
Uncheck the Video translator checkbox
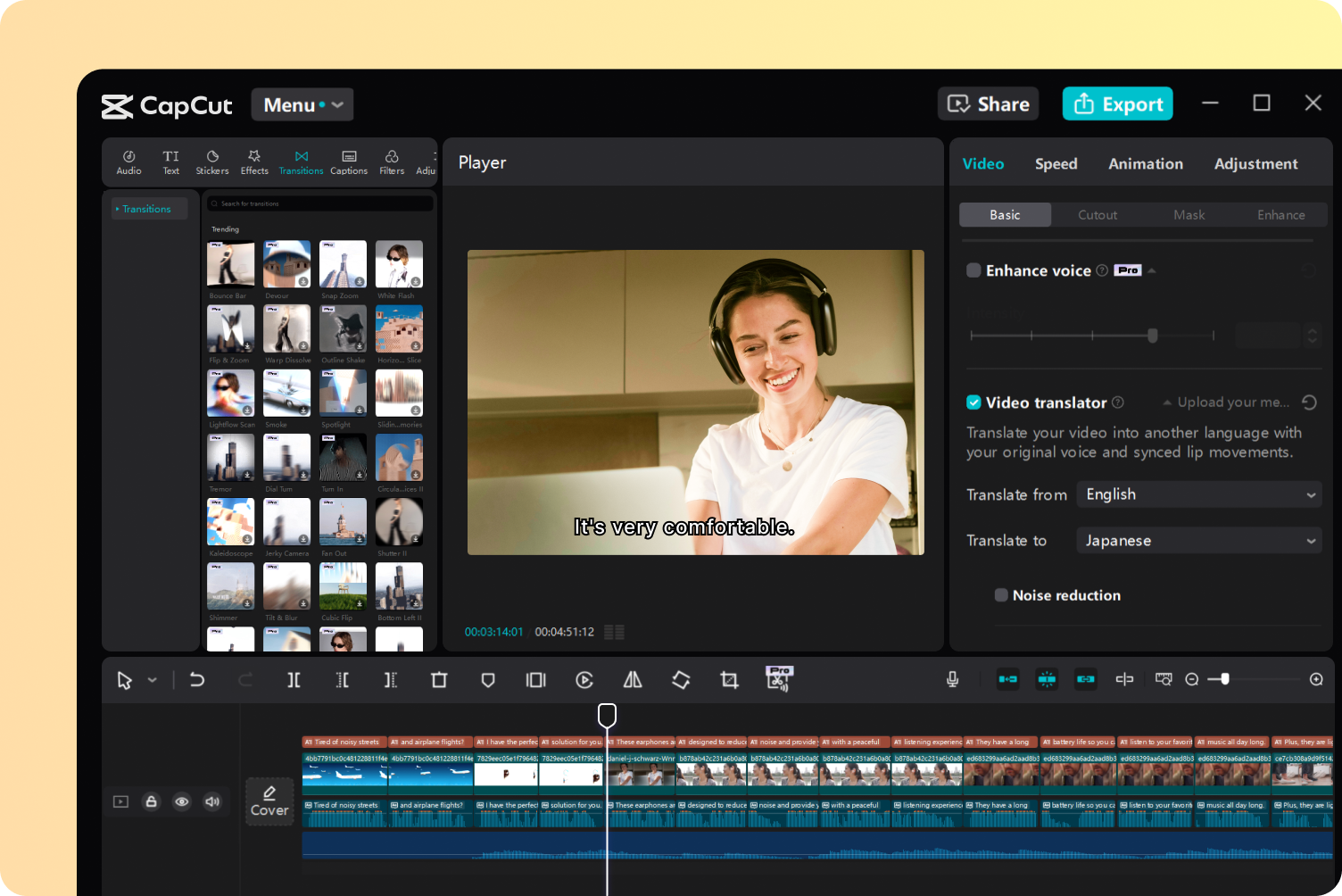coord(974,402)
